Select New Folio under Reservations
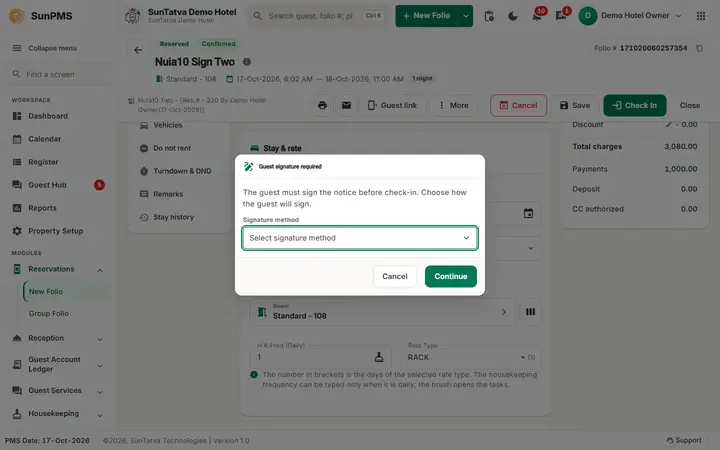The image size is (720, 450). [46, 292]
